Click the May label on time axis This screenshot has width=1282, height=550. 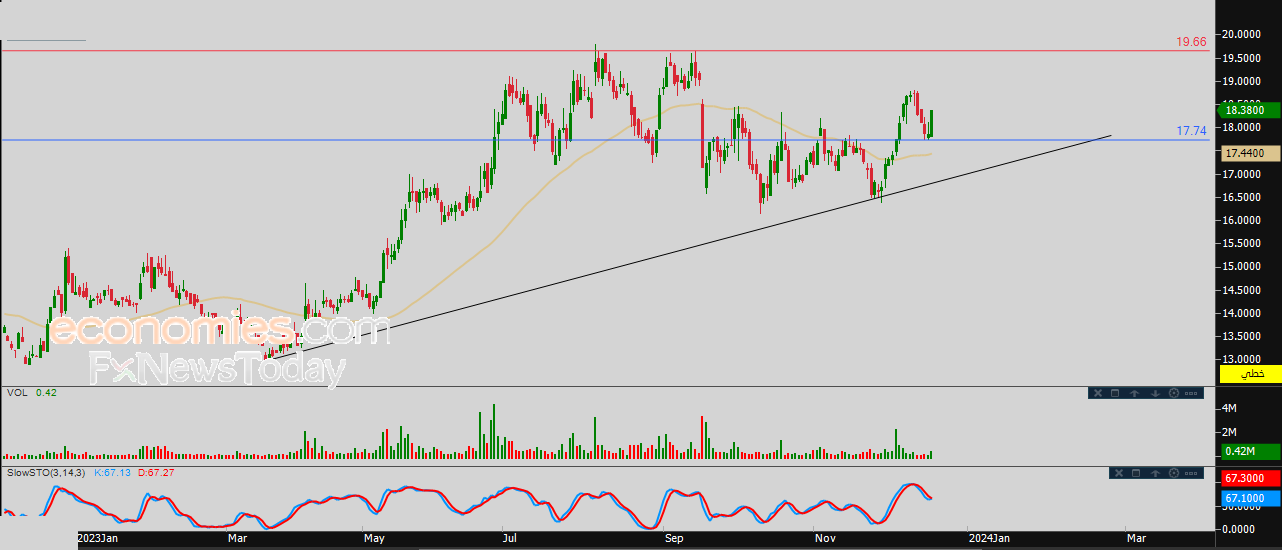375,538
